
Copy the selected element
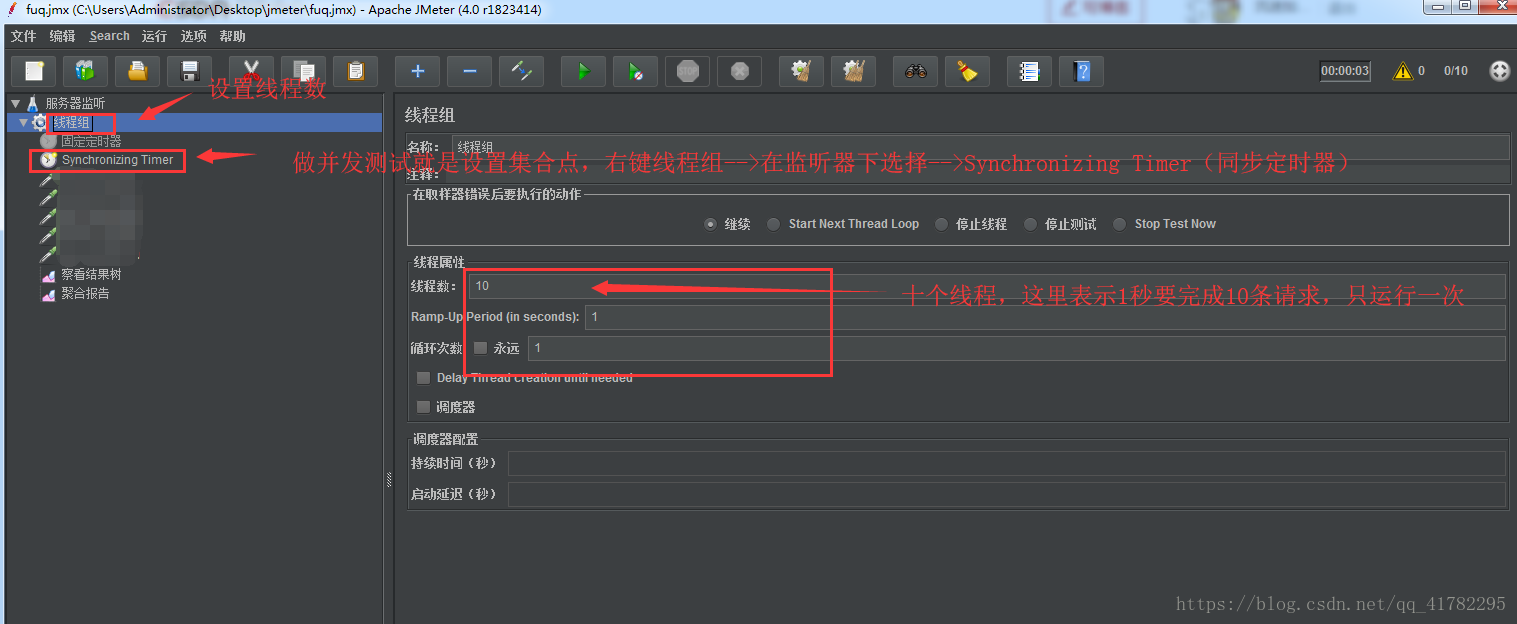(x=303, y=71)
